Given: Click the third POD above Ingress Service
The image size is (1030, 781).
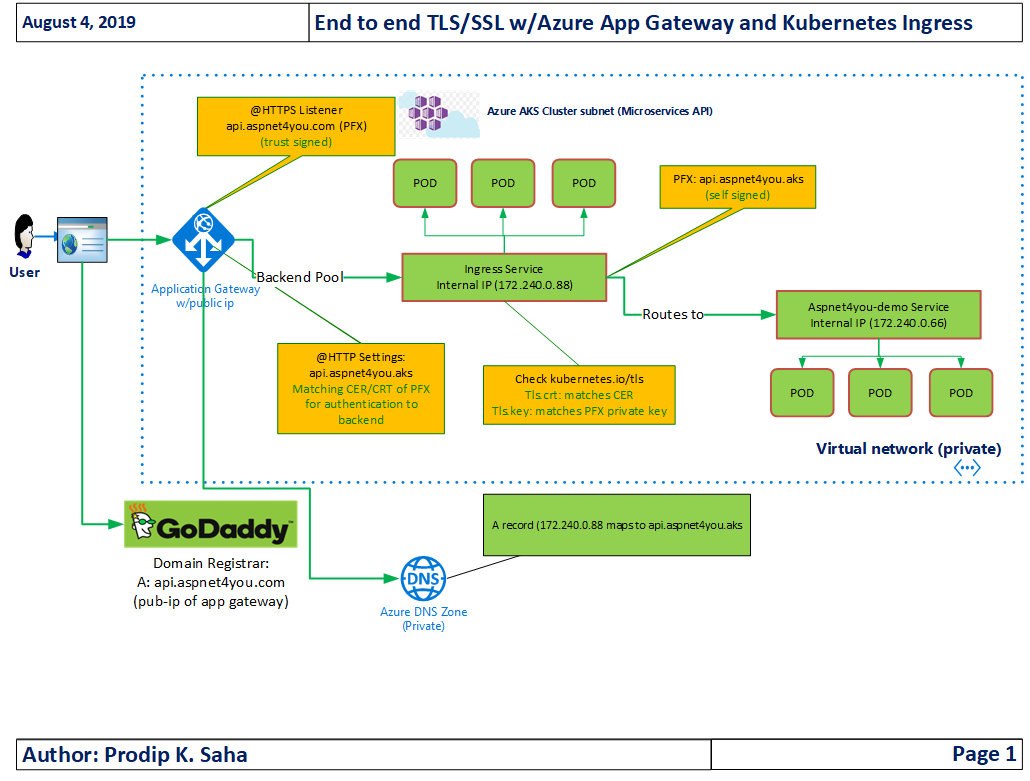Looking at the screenshot, I should [x=584, y=183].
